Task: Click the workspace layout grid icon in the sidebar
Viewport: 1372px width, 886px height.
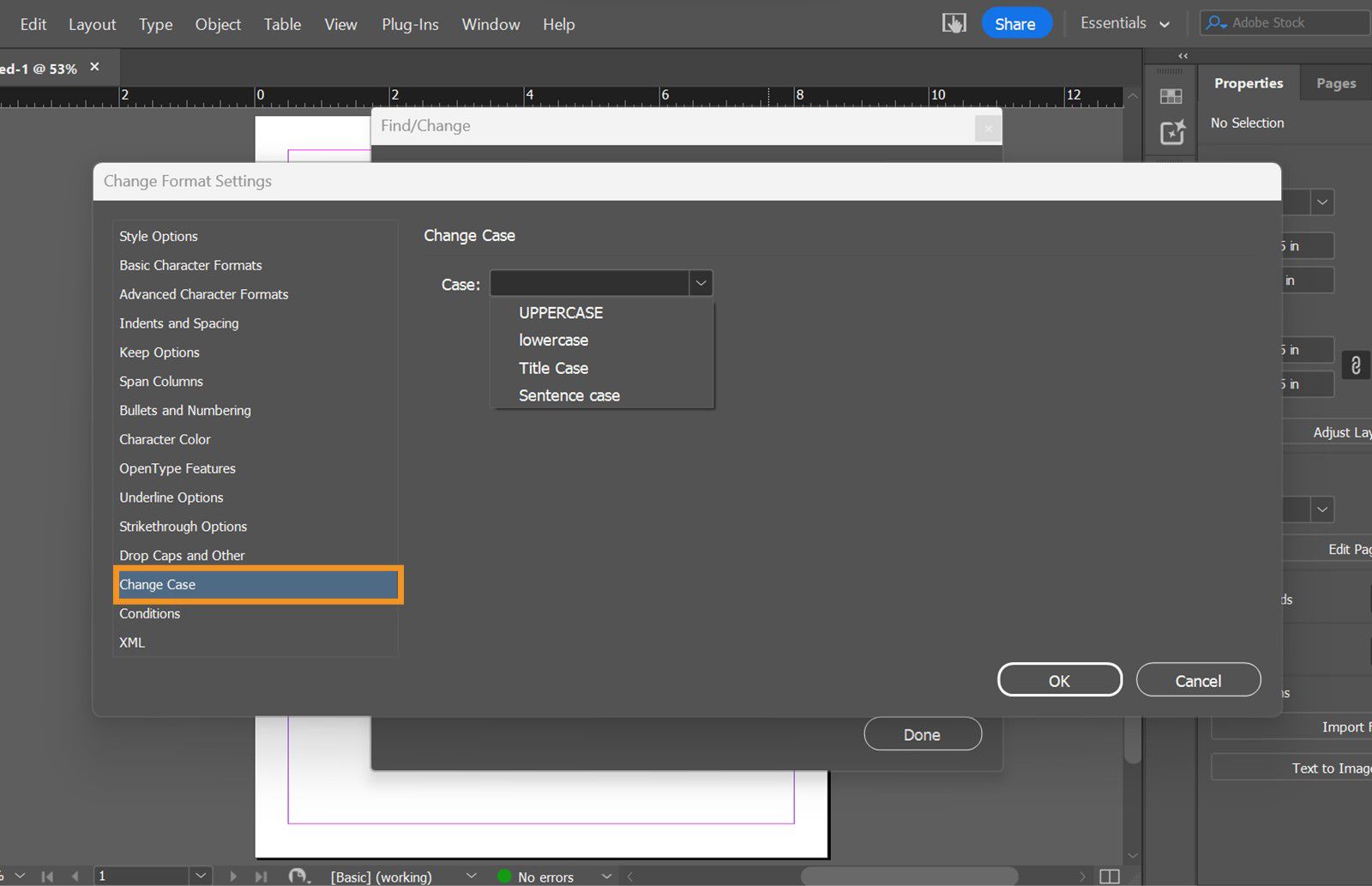Action: (1170, 96)
